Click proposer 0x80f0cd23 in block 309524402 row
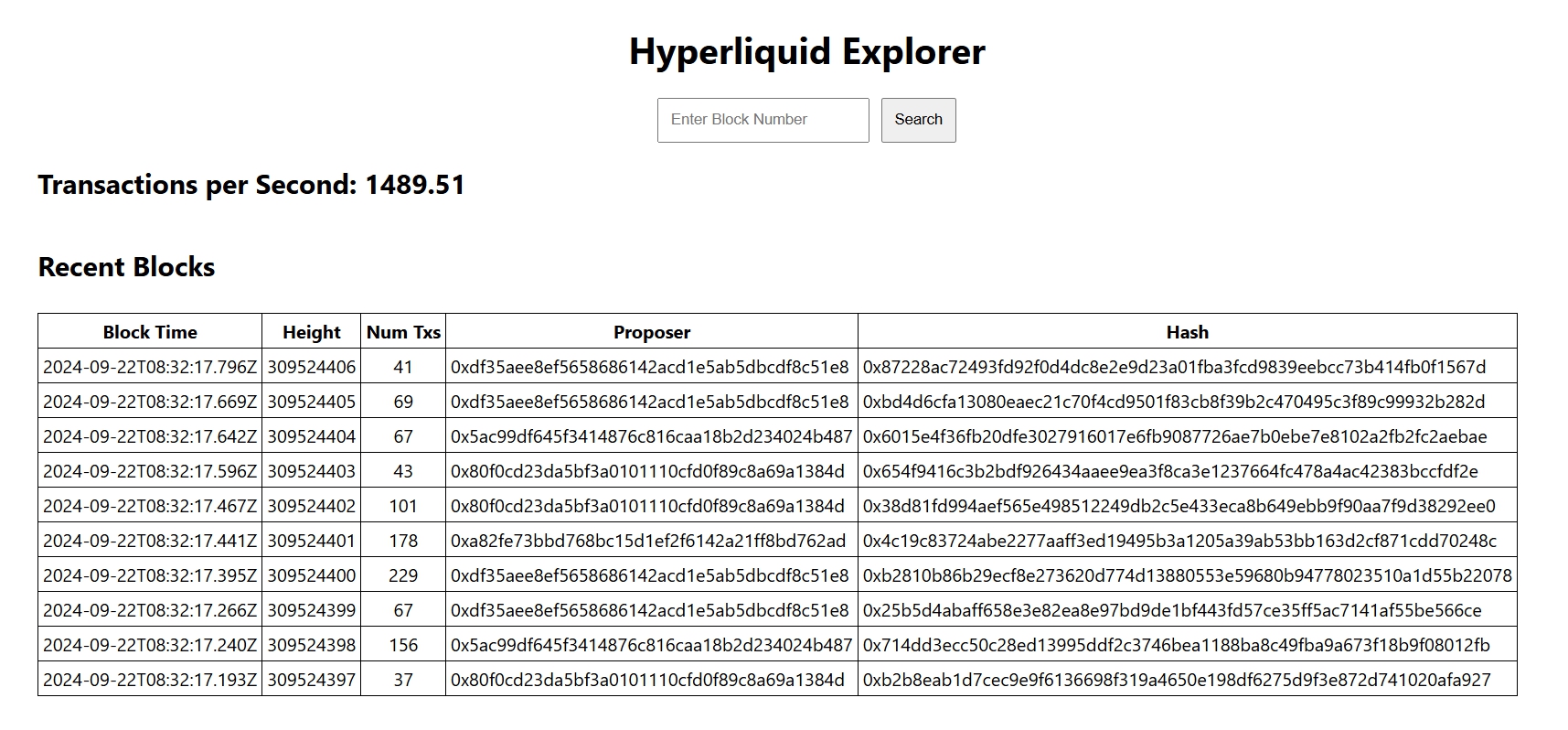Screen dimensions: 1568x730 pos(648,506)
